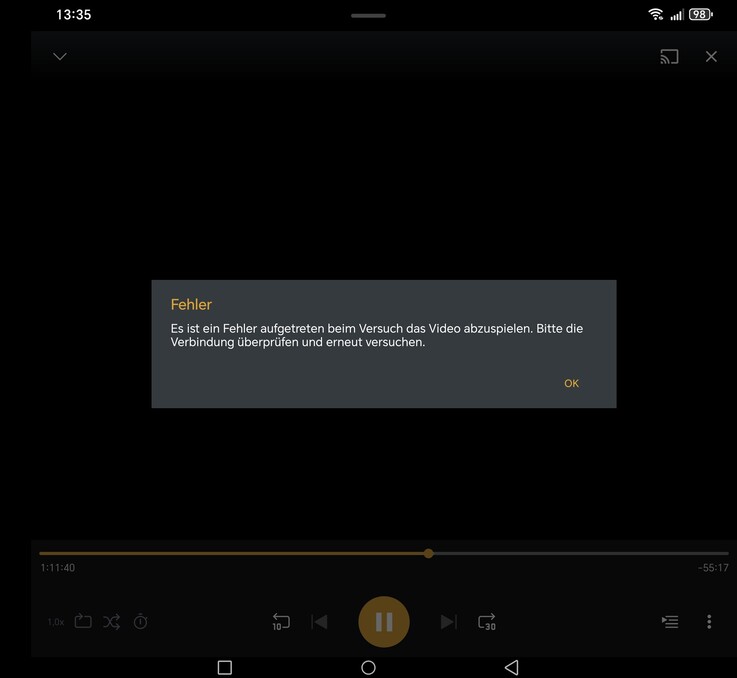Tap the Wi-Fi status icon

click(x=655, y=15)
